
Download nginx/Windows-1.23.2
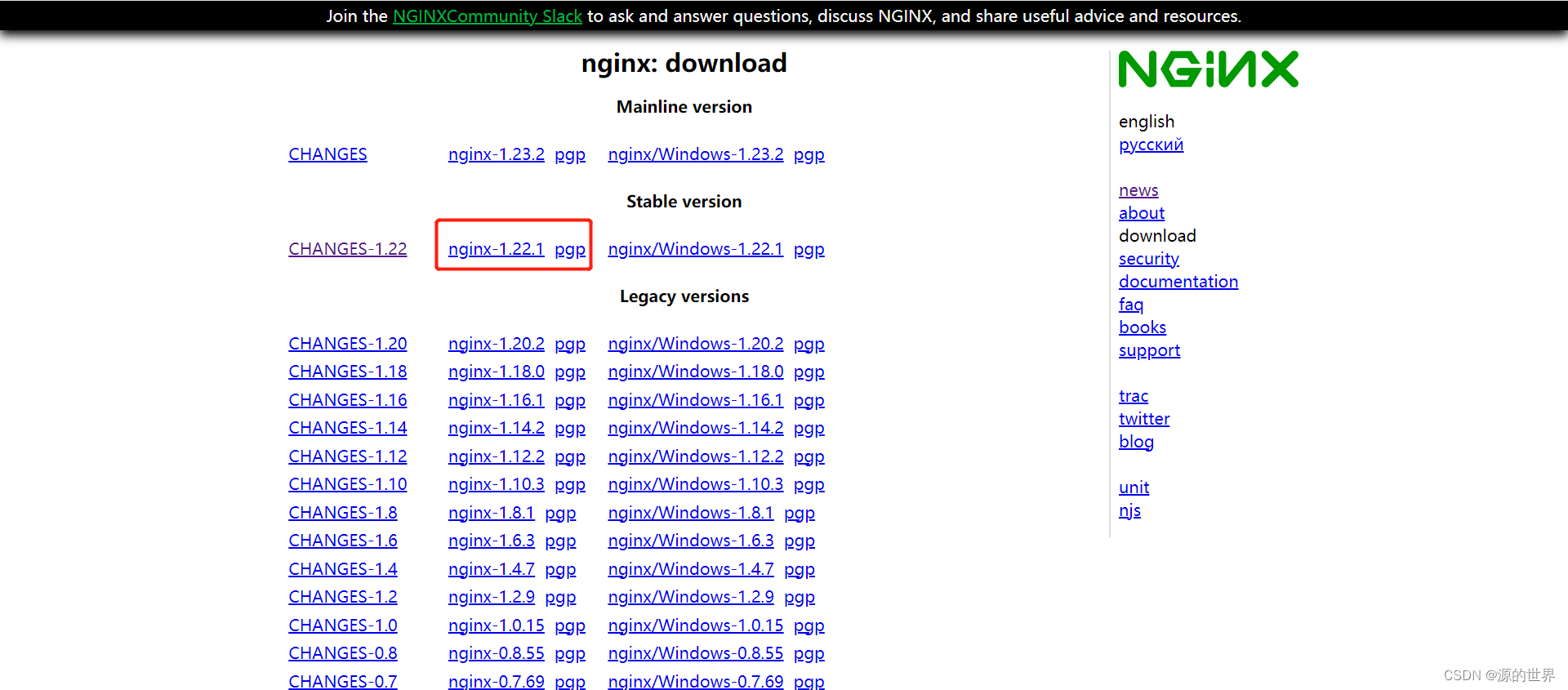tap(696, 154)
